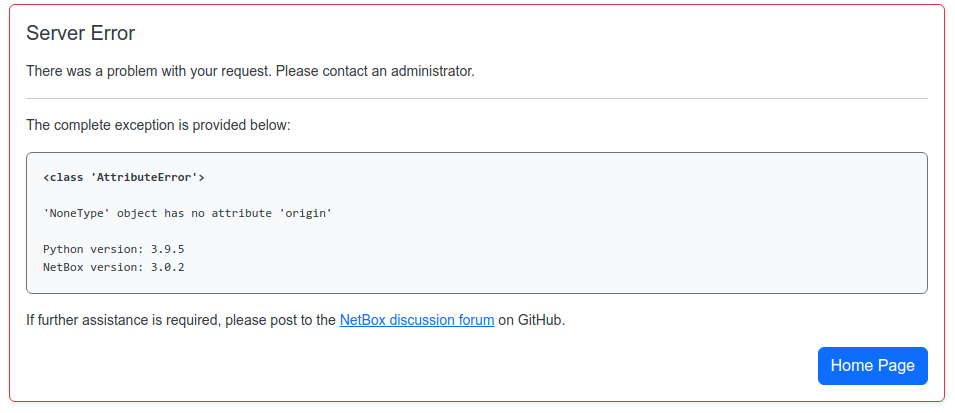The image size is (955, 413).
Task: Click the Server Error heading
Action: click(80, 33)
